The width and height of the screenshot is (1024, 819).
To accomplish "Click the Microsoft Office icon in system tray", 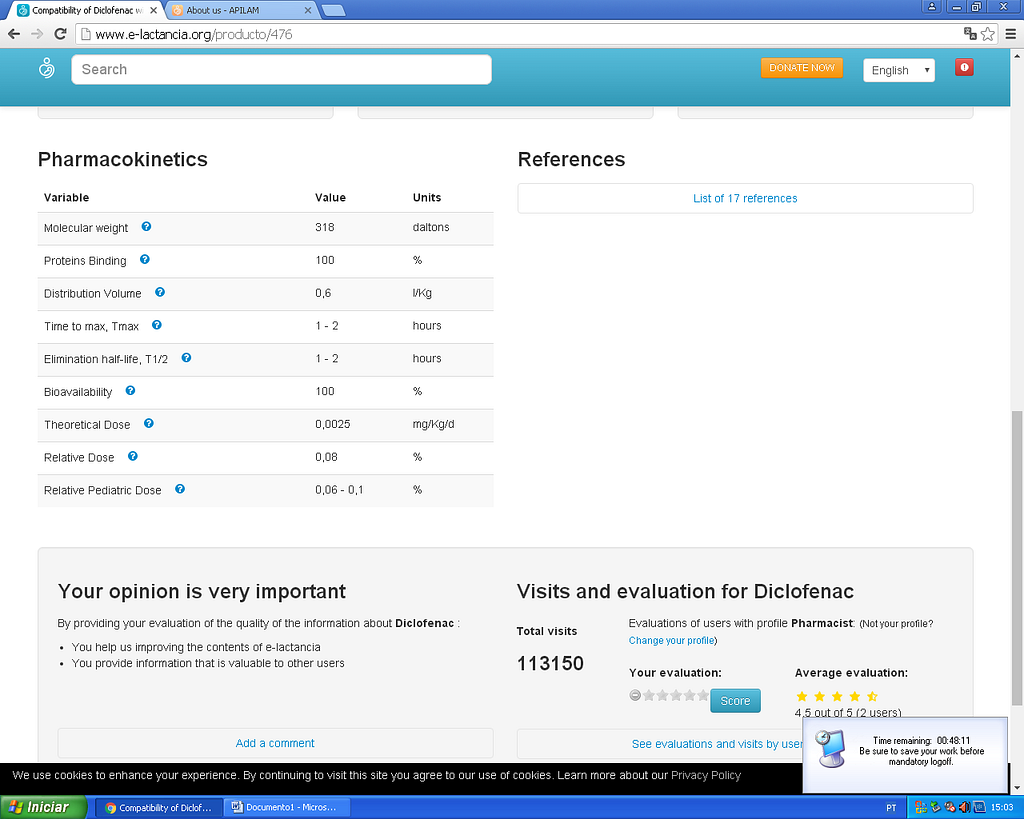I will pos(921,807).
